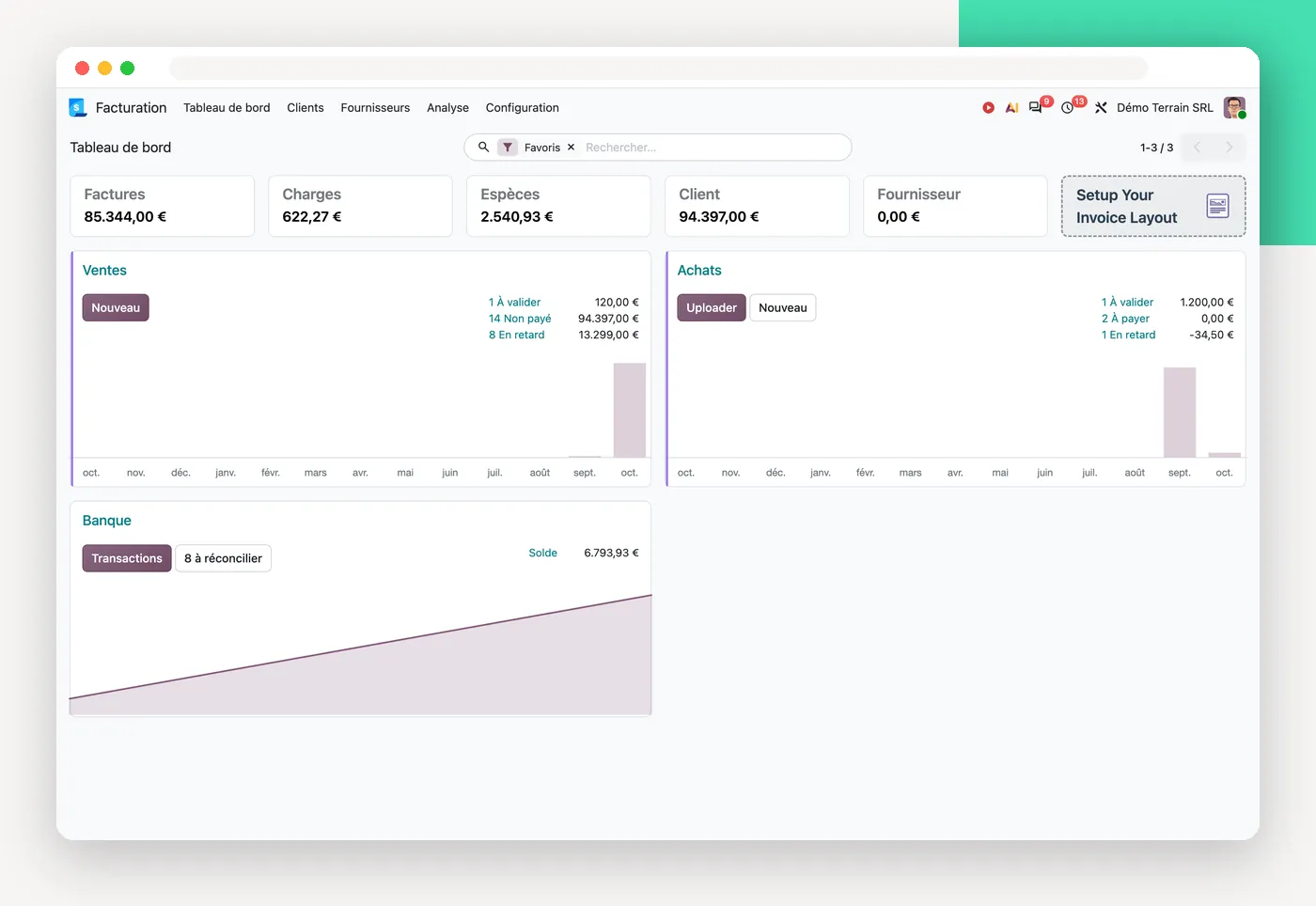The image size is (1316, 906).
Task: Click the 8 à réconcilier button
Action: pyautogui.click(x=223, y=558)
